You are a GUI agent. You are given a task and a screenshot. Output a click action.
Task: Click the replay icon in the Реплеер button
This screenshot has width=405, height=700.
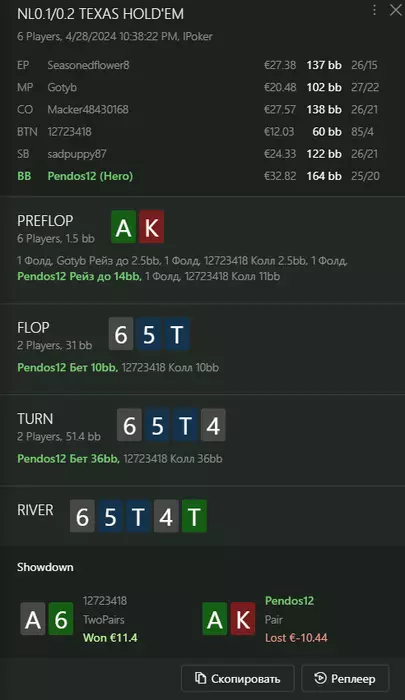pos(320,678)
